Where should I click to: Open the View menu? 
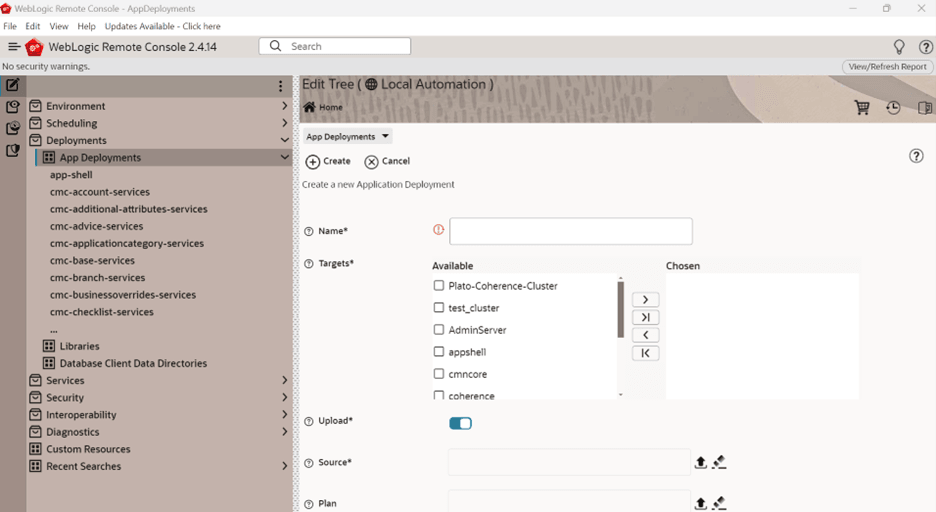58,26
